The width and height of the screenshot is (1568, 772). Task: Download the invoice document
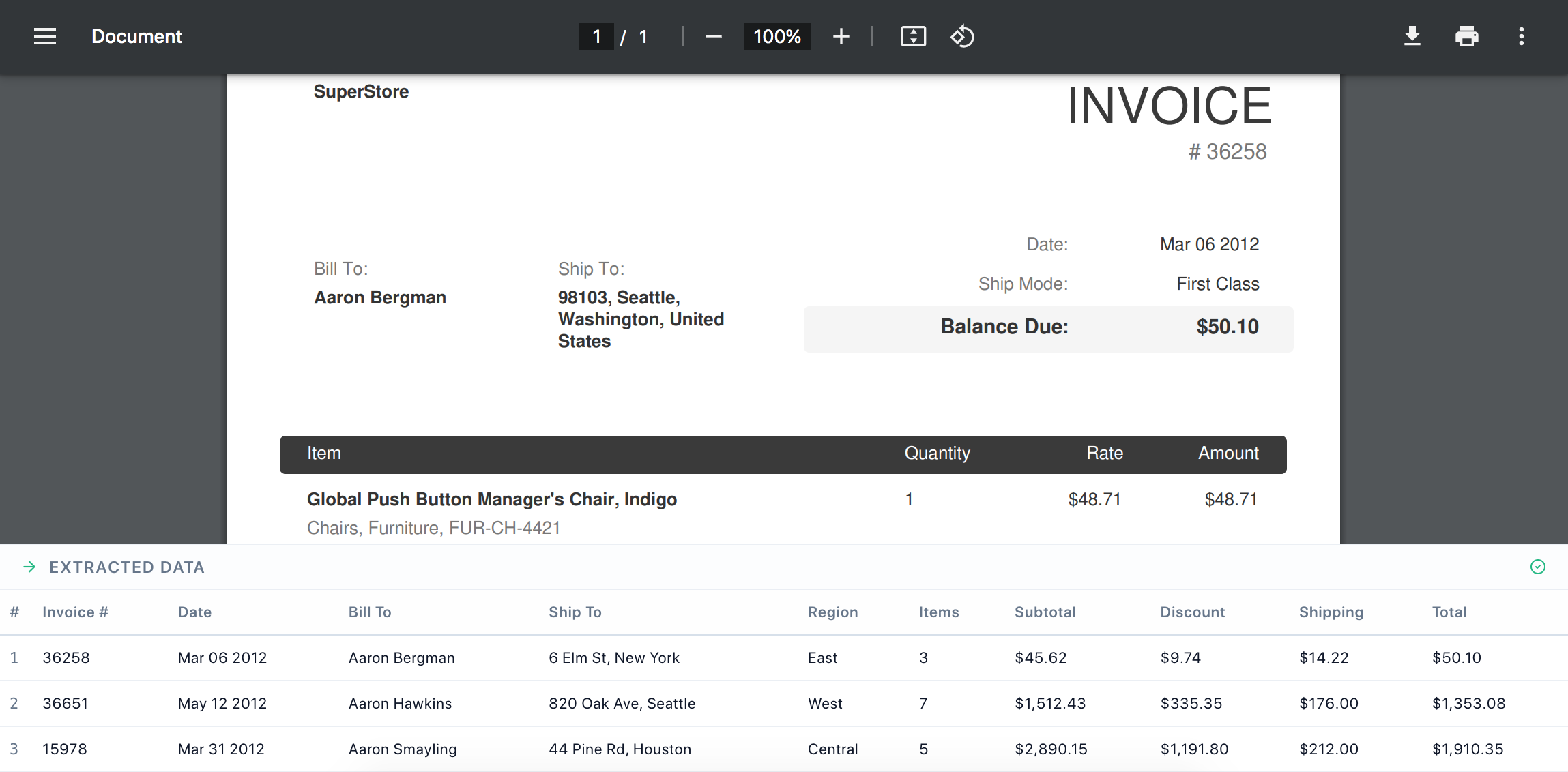1412,36
